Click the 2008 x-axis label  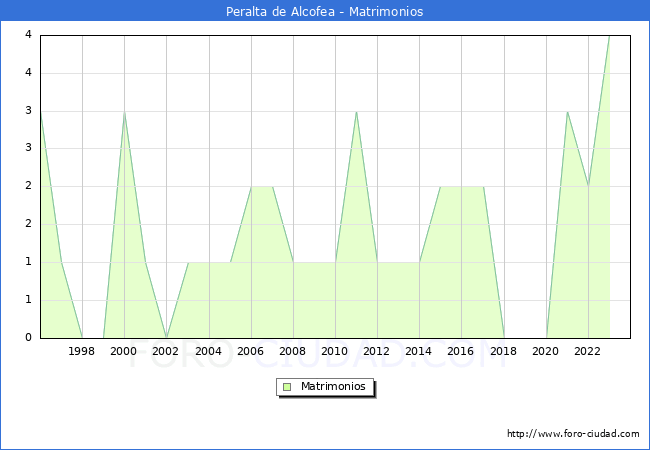coord(293,351)
